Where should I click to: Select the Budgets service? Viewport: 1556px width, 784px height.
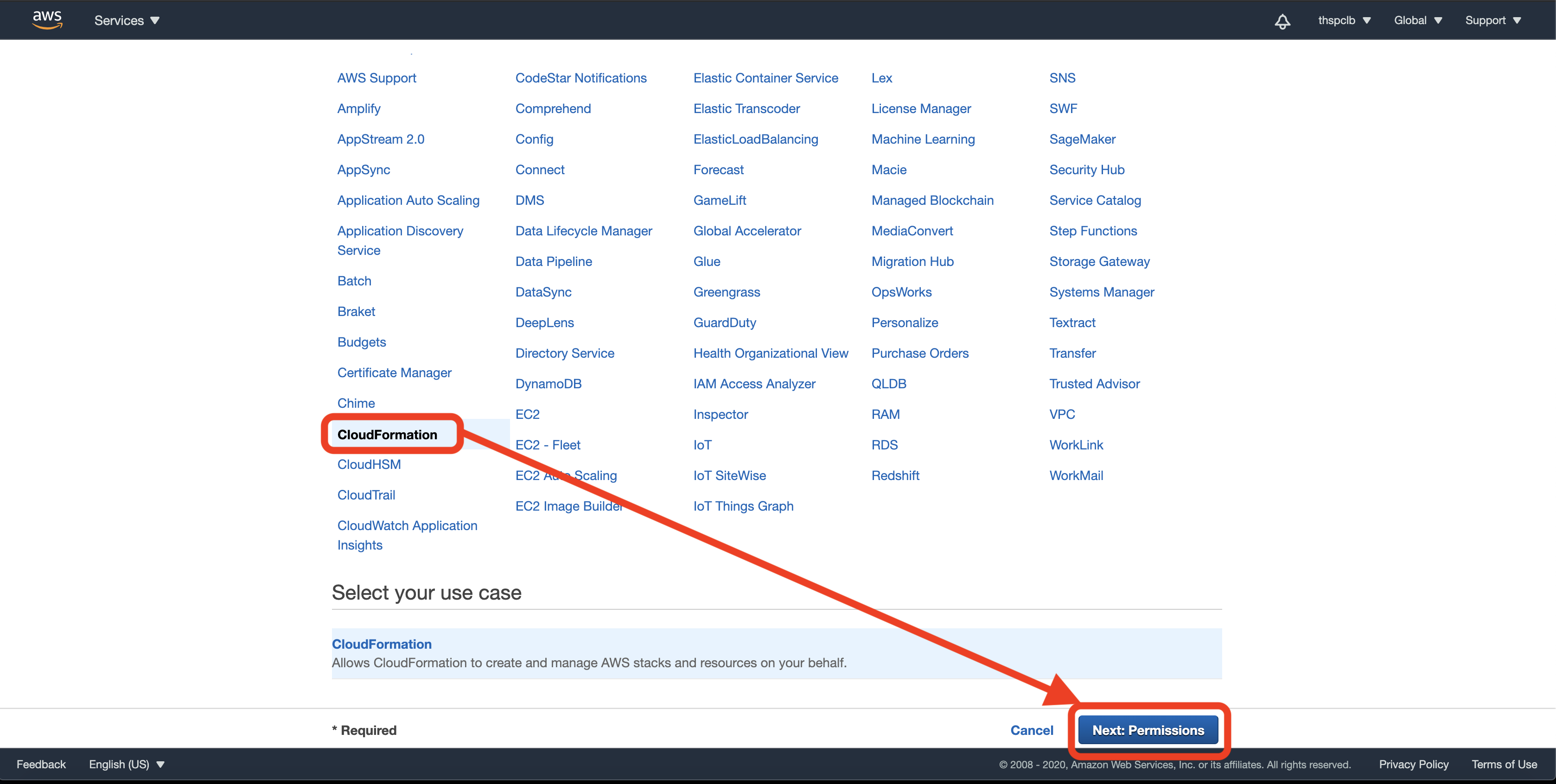pyautogui.click(x=361, y=342)
